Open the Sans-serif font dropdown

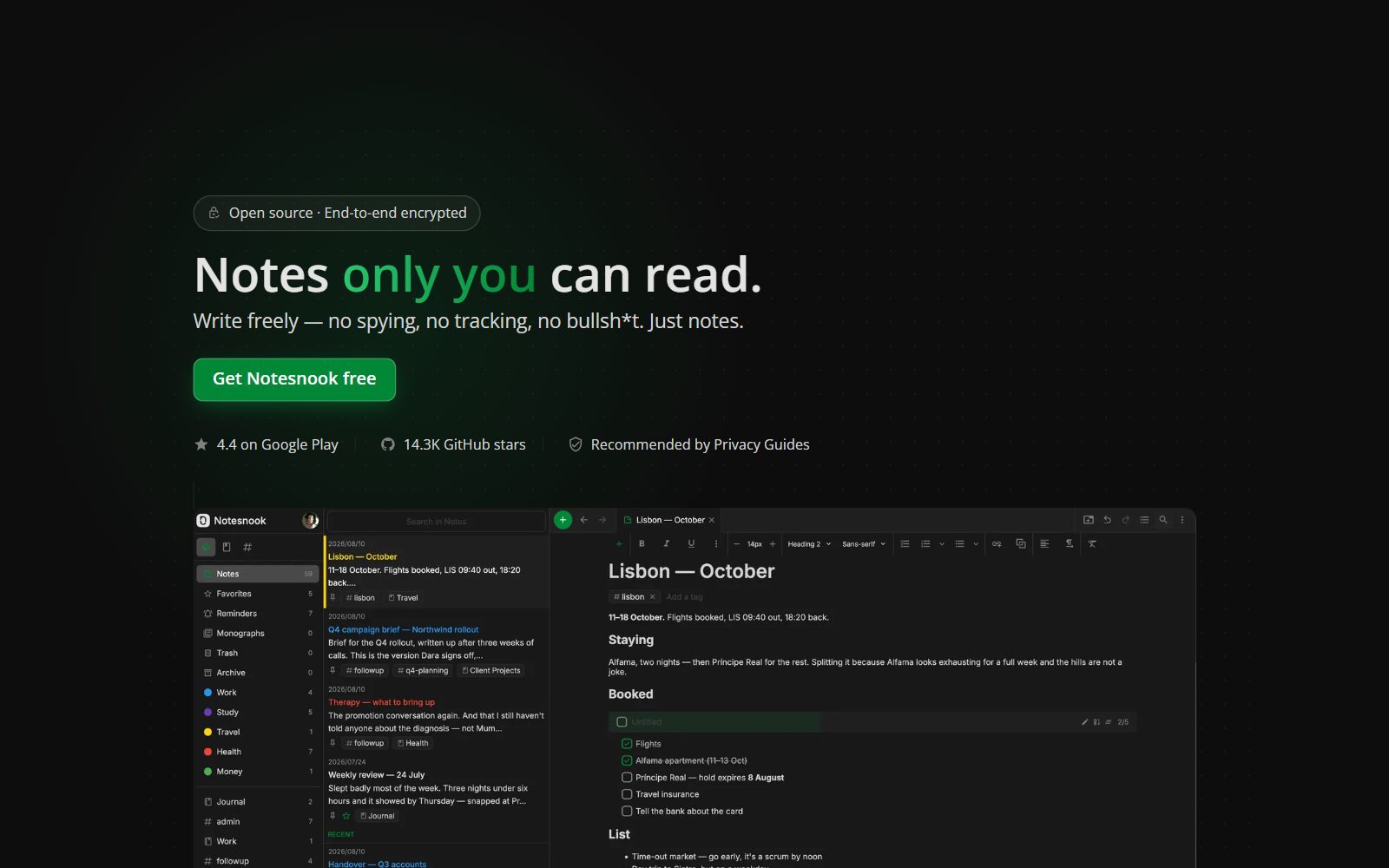click(x=864, y=544)
